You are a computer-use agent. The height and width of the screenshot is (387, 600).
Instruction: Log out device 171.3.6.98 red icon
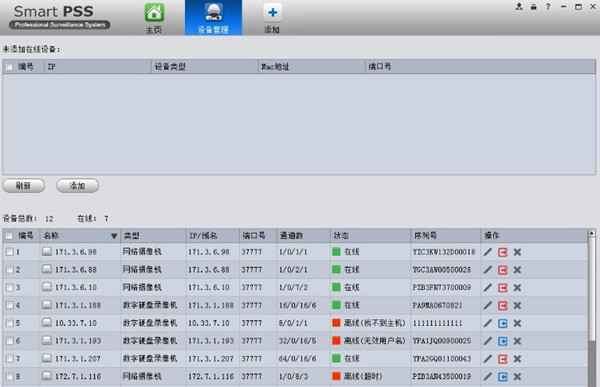point(503,252)
